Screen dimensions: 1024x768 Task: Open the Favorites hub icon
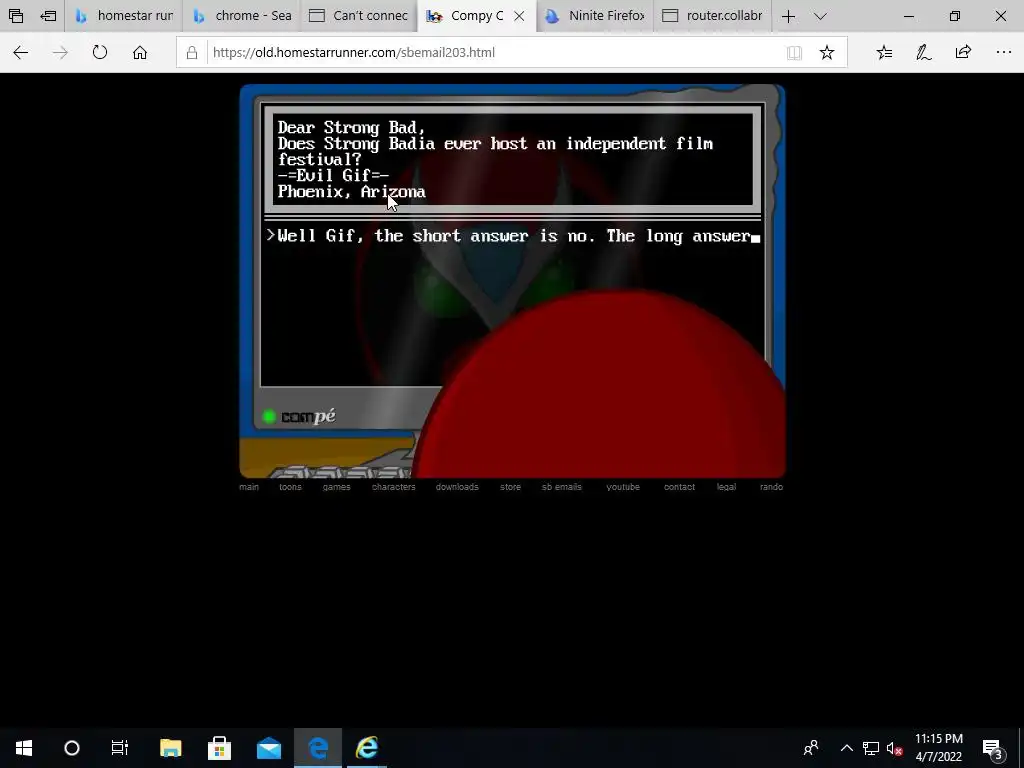(884, 52)
